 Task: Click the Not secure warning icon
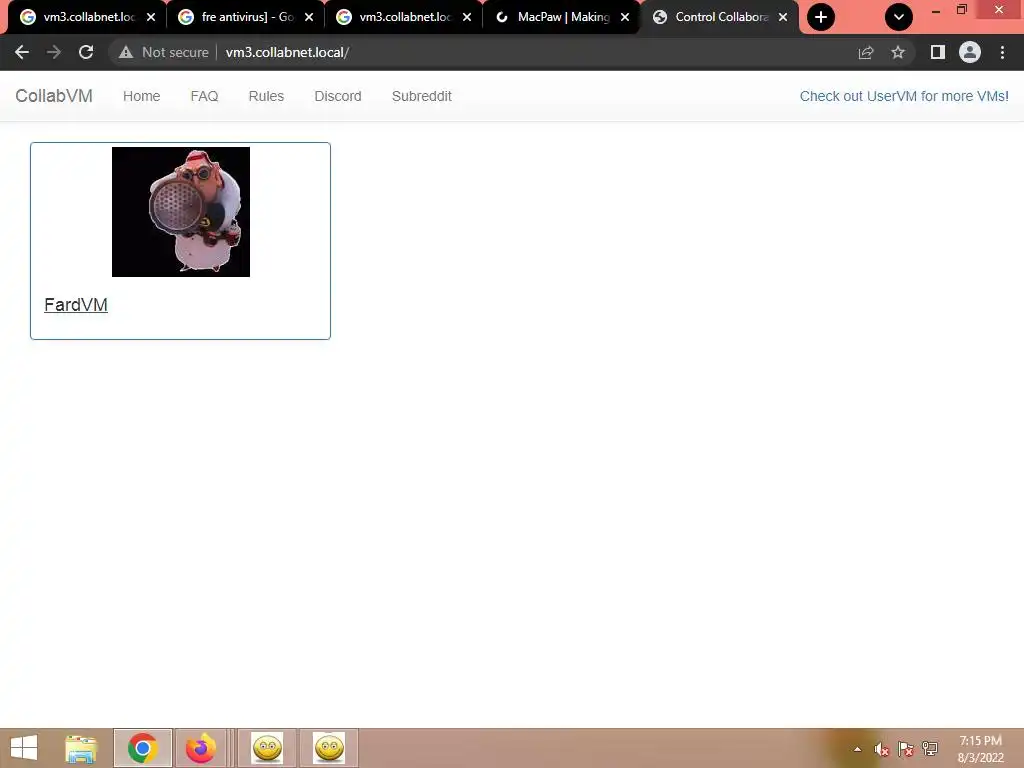(x=125, y=52)
